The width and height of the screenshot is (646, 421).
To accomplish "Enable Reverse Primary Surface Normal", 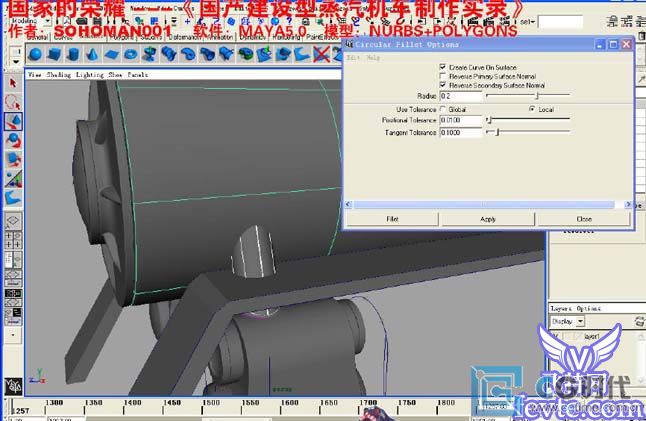I will coord(443,76).
